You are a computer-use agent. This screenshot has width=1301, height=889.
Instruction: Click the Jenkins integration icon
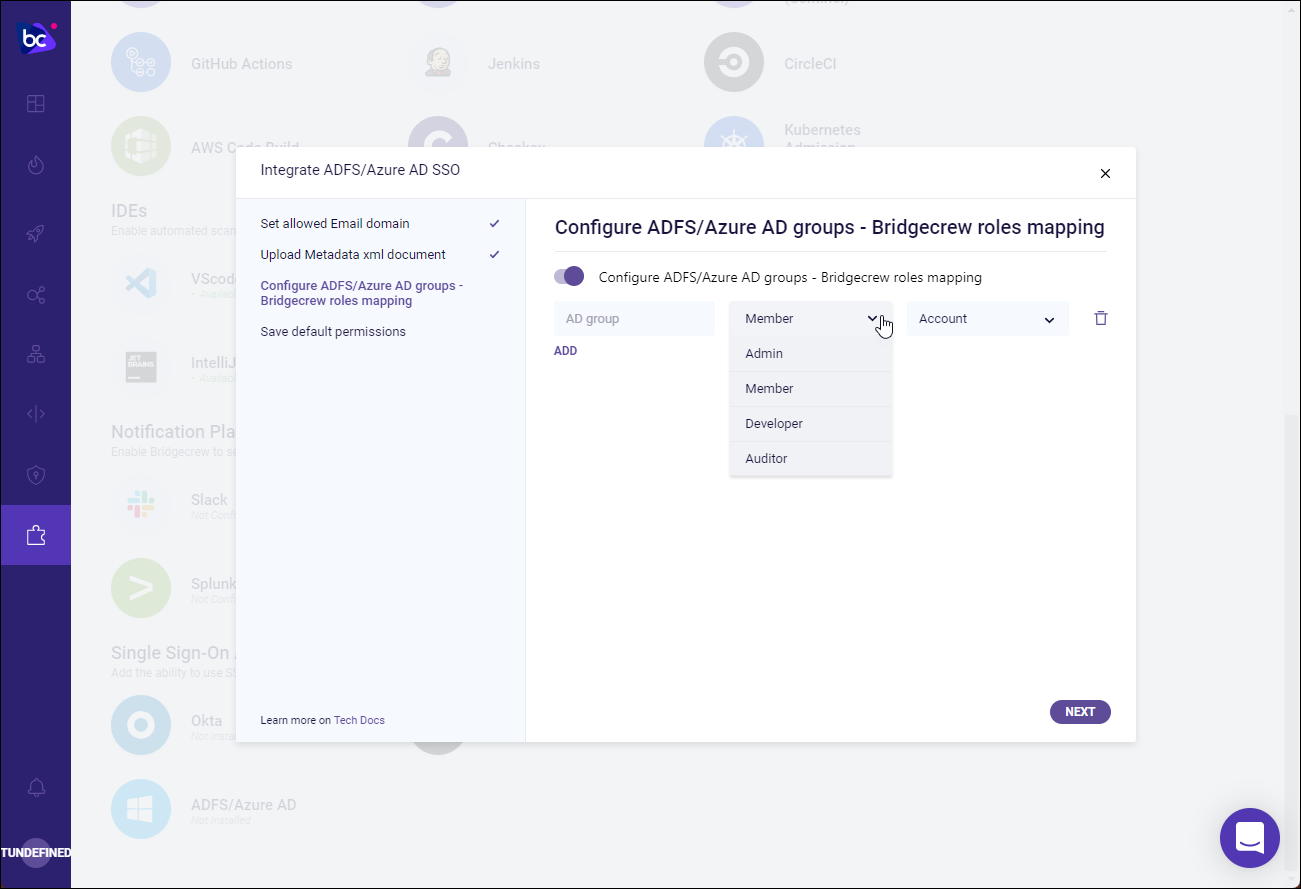click(x=437, y=63)
